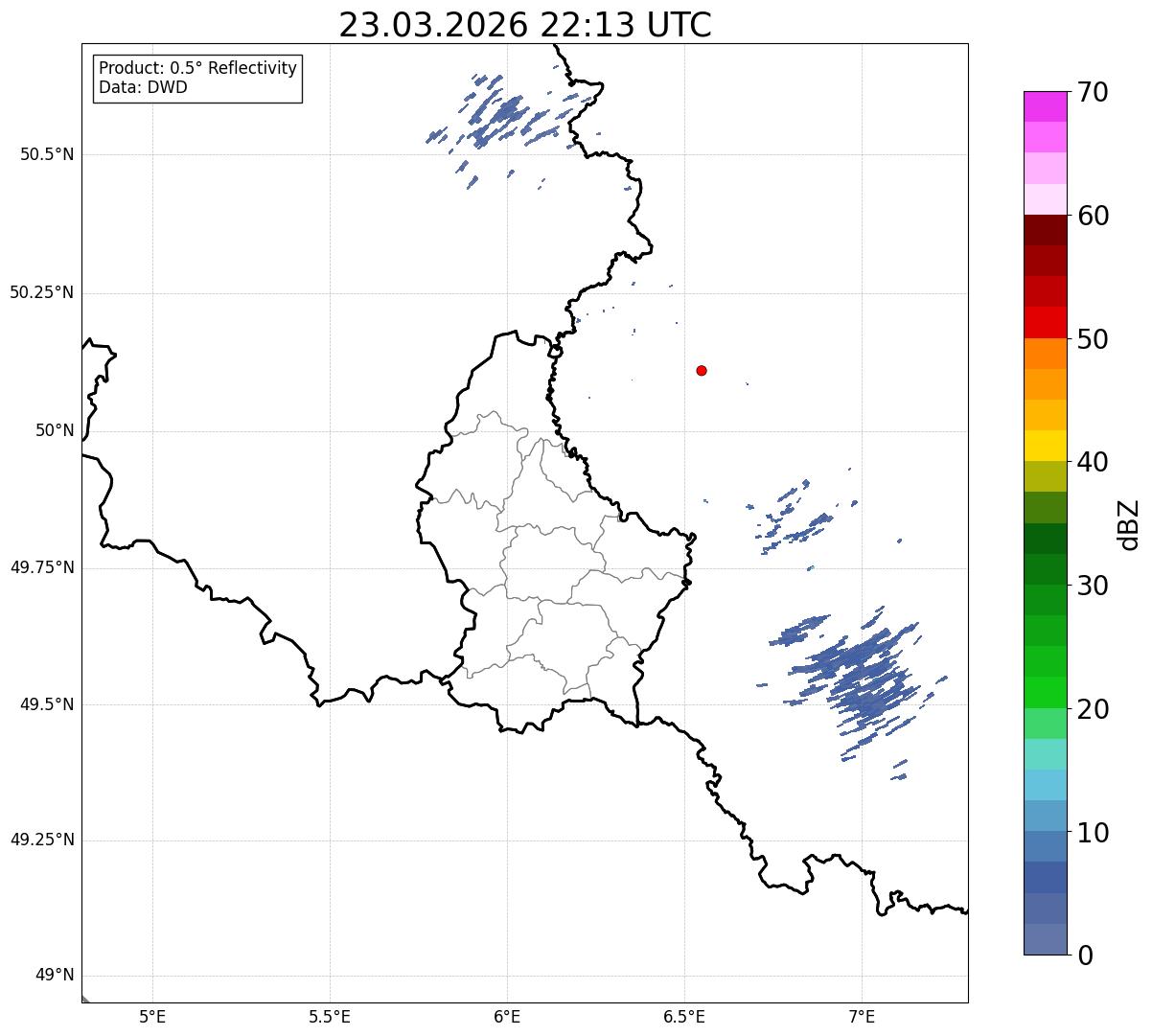Click the colorbar tick label 0

click(x=1084, y=955)
